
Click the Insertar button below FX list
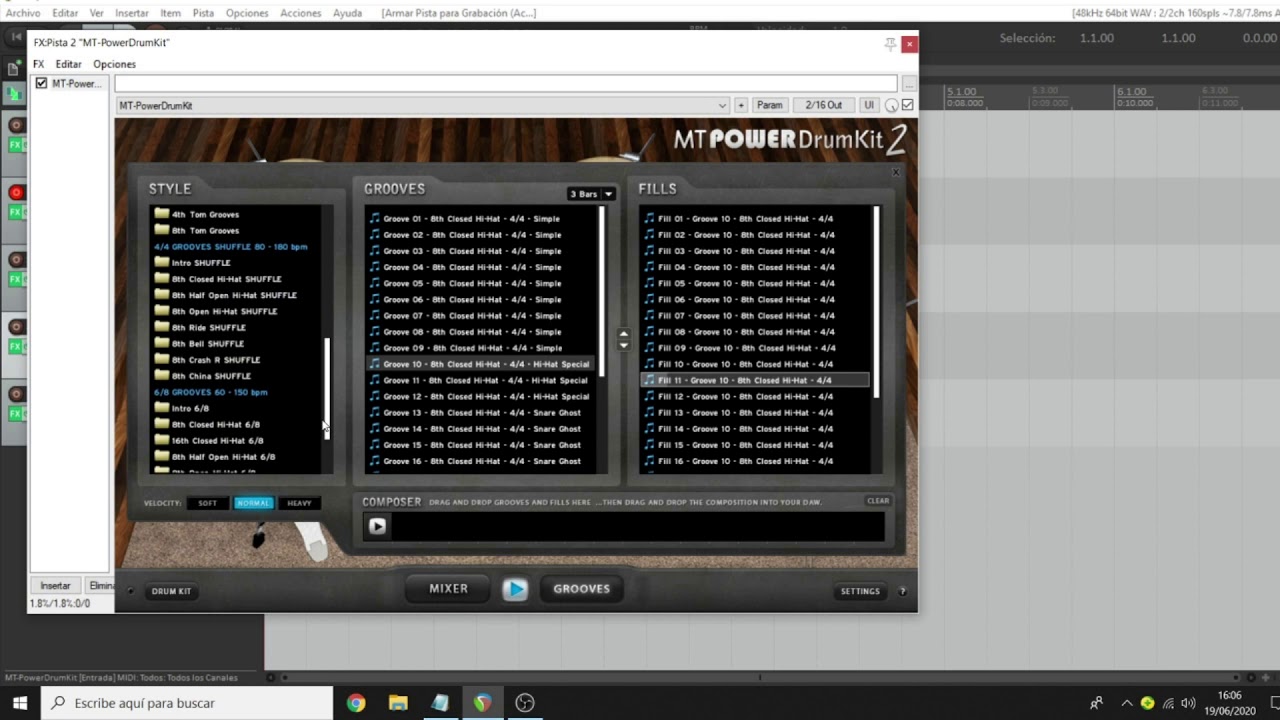click(x=55, y=586)
